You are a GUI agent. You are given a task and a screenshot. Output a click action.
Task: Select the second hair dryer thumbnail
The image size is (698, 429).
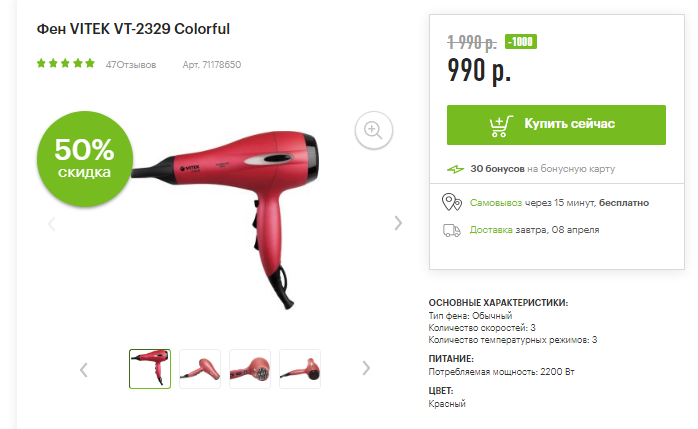[x=200, y=369]
